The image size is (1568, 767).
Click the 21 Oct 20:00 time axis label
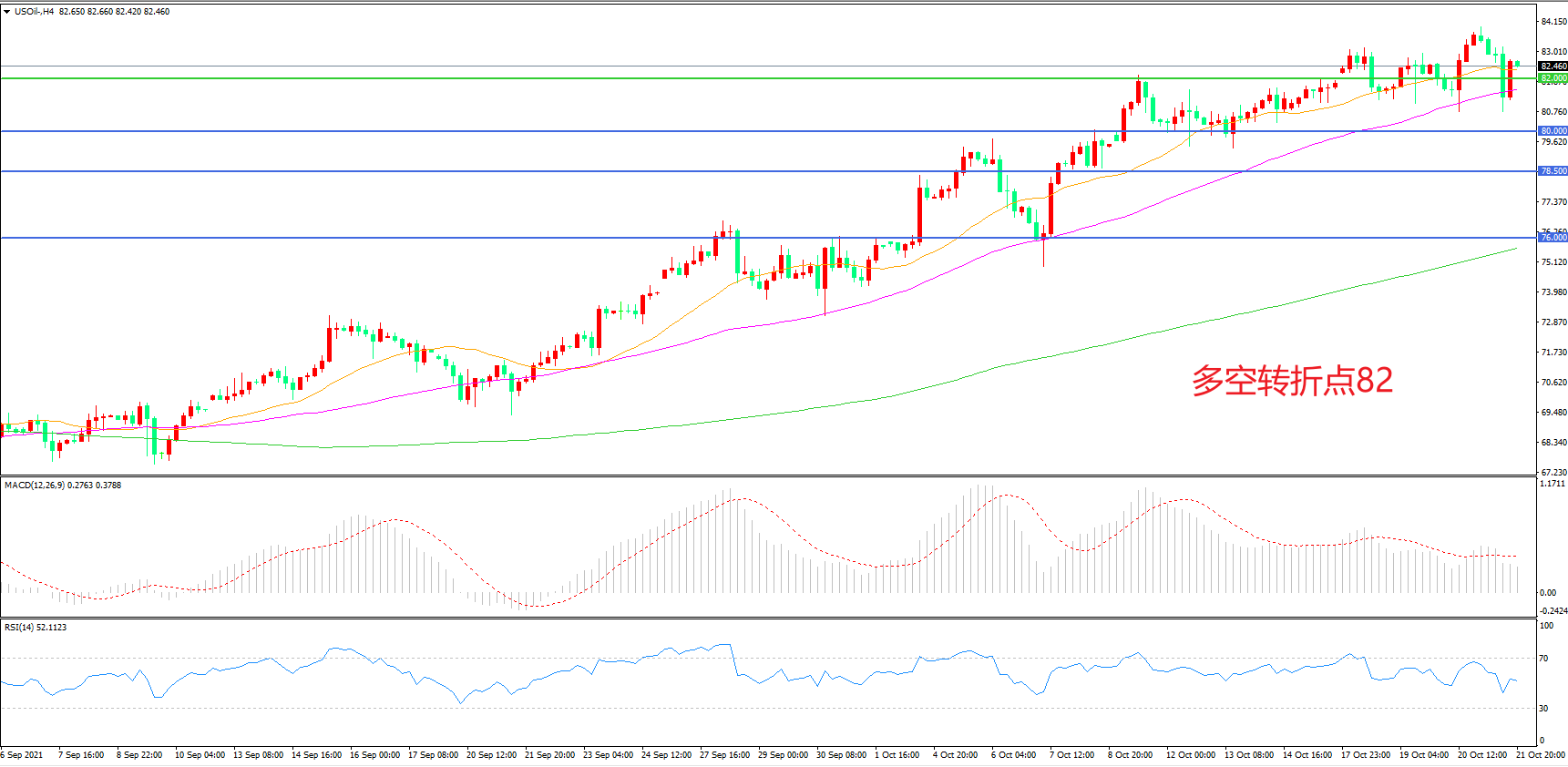(x=1540, y=755)
